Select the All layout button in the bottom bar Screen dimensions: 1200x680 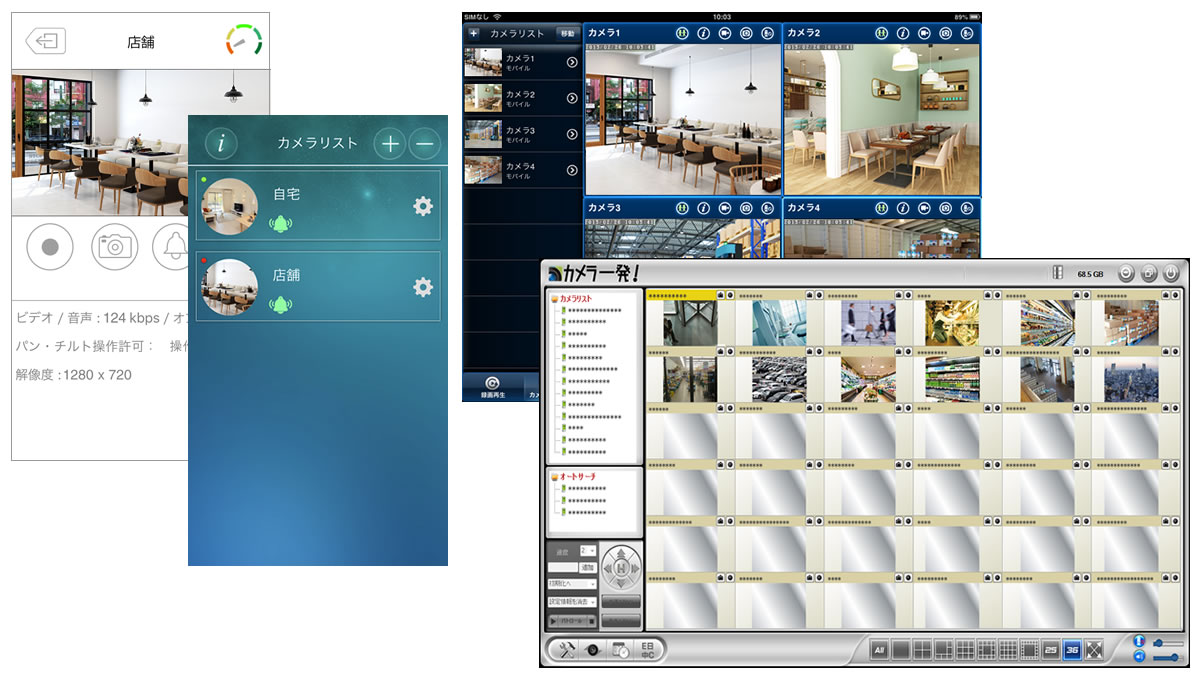(879, 650)
